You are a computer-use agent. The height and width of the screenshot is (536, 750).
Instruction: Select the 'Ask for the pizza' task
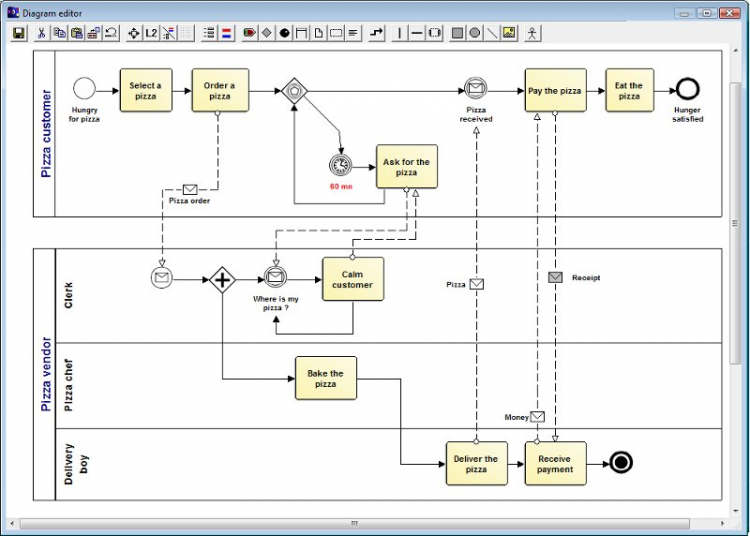coord(407,166)
